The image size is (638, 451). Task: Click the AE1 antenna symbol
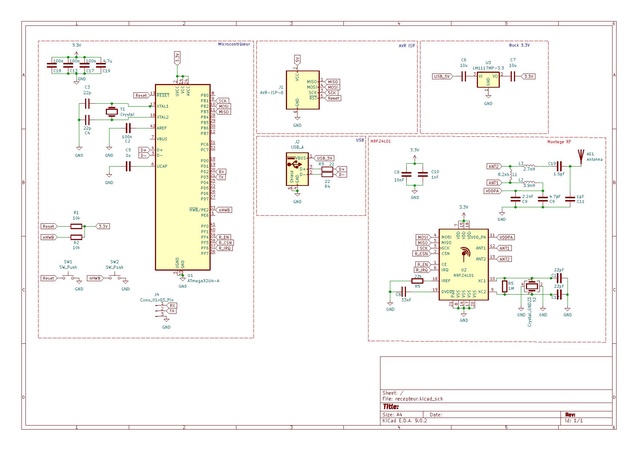580,157
